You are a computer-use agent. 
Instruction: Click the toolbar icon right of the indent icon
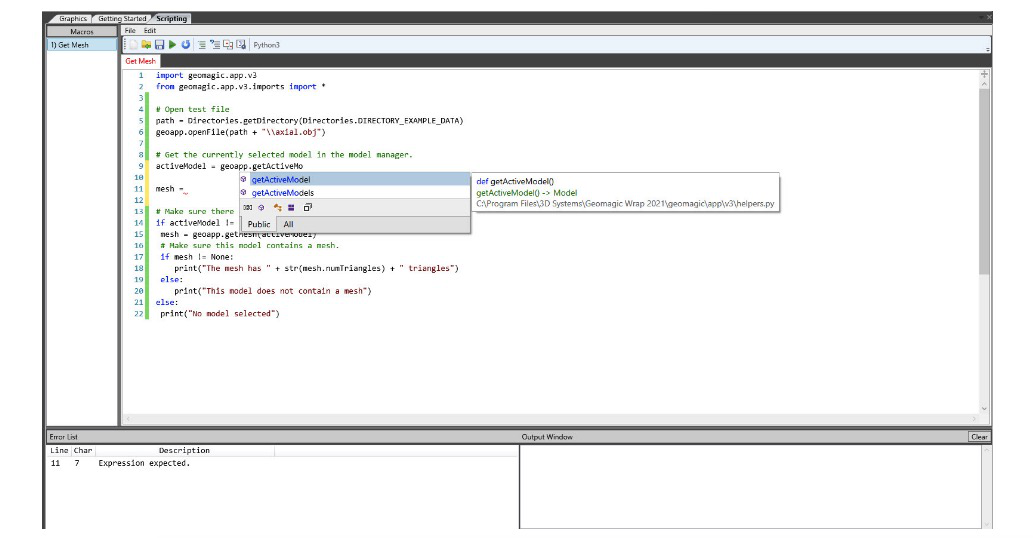coord(215,45)
